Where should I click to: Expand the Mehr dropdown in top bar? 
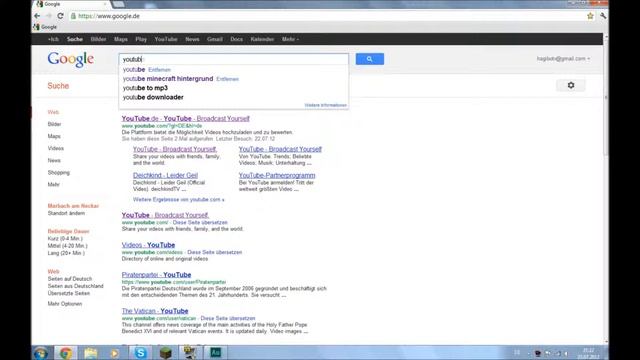point(290,39)
